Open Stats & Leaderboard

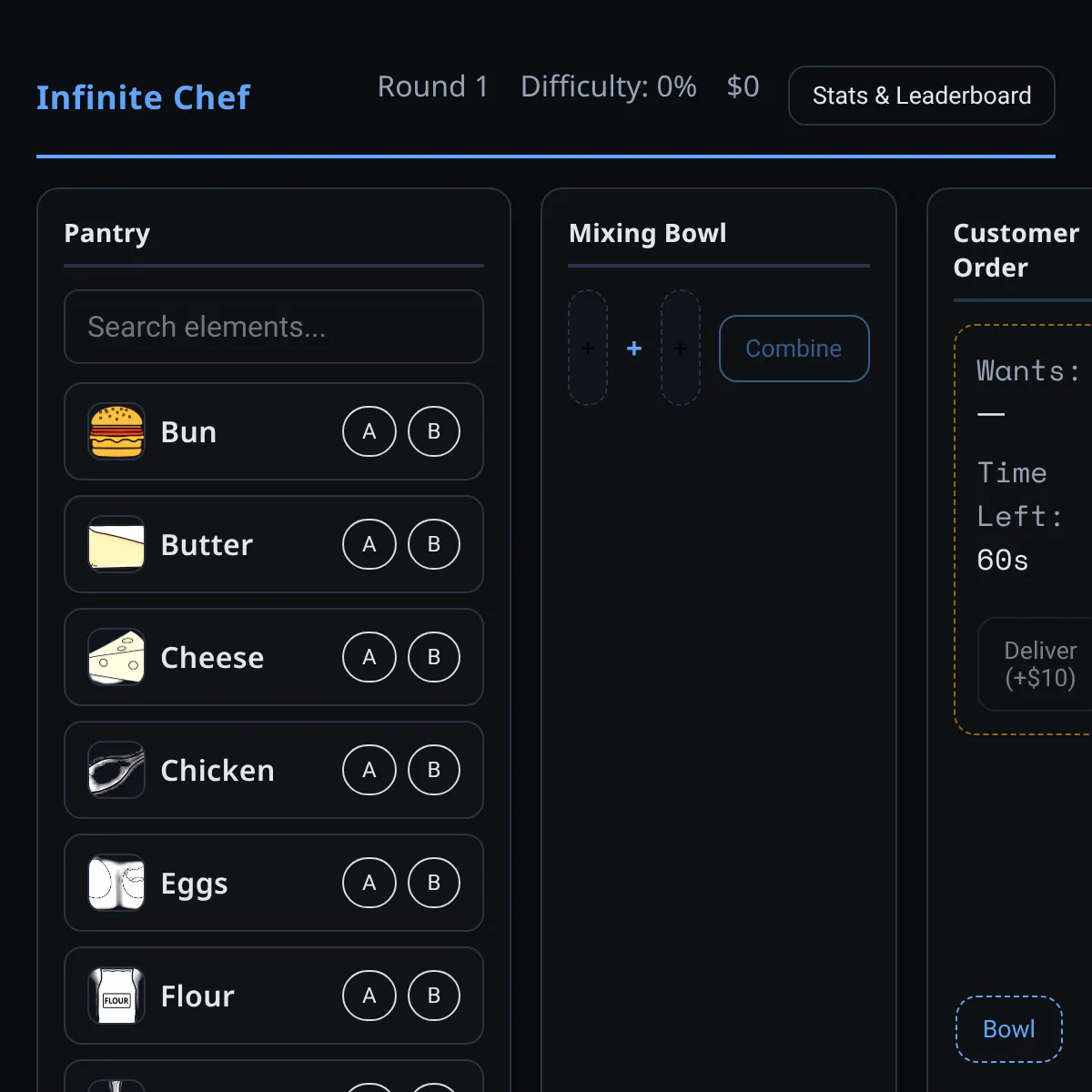(x=921, y=95)
